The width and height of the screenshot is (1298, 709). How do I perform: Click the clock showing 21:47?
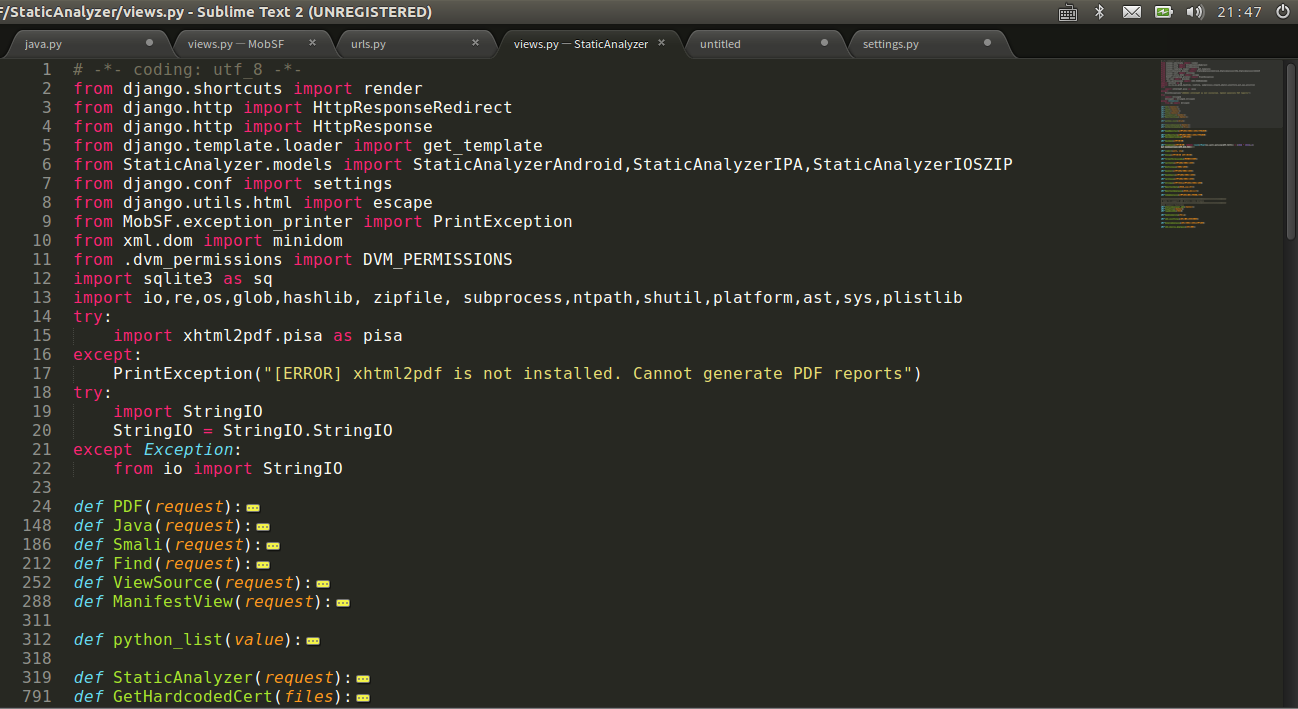(x=1239, y=12)
